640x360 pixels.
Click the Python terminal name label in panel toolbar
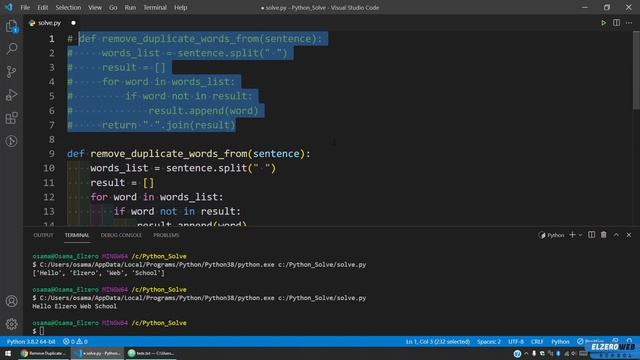551,235
